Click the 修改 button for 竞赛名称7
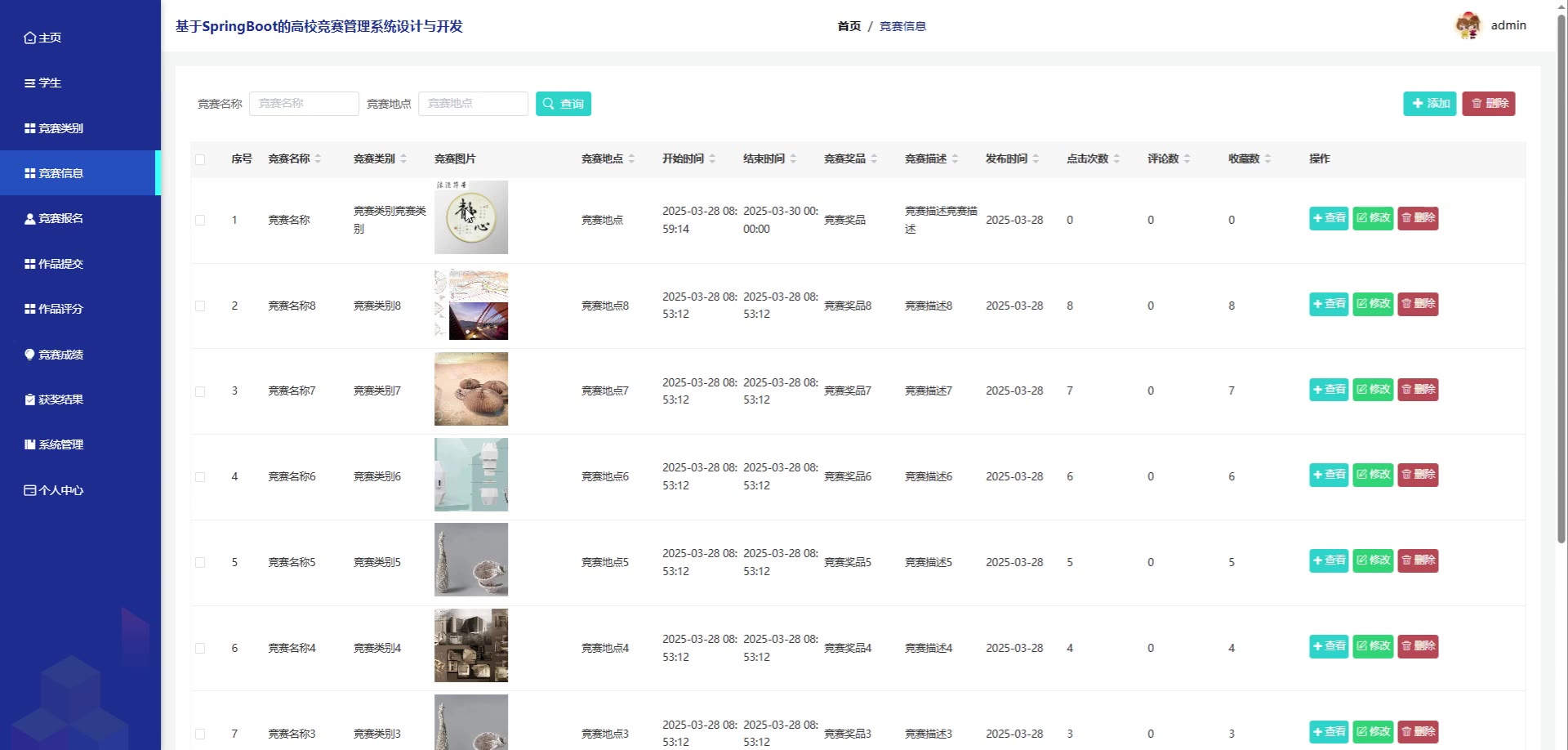Screen dimensions: 1568x750 point(1373,390)
